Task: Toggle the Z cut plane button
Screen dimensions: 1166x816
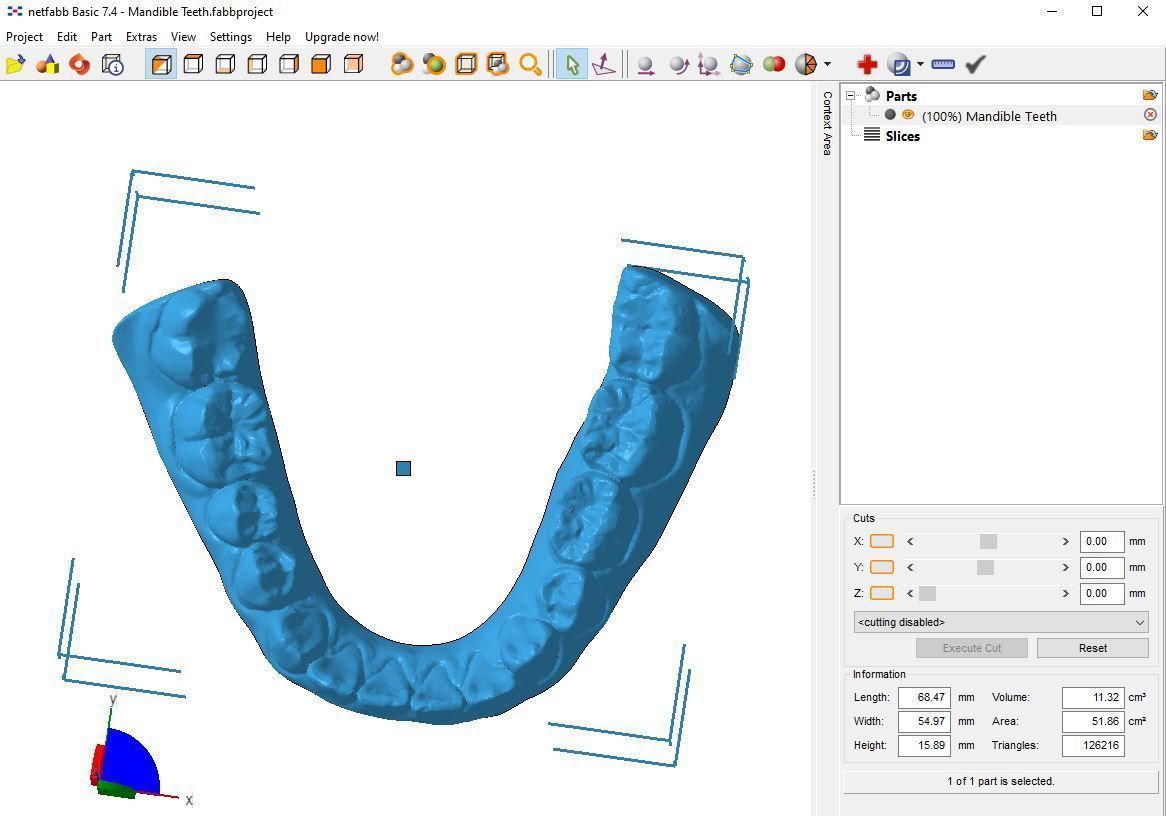Action: pyautogui.click(x=882, y=594)
